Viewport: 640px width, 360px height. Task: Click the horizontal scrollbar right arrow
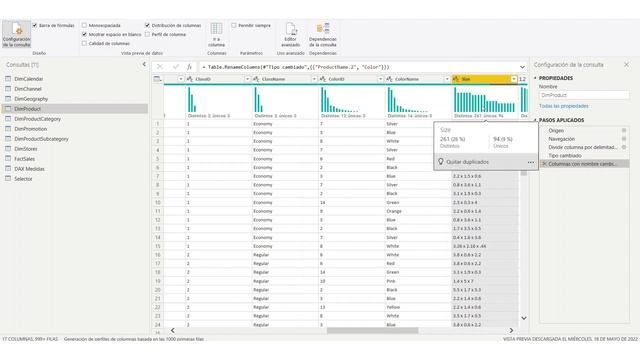tap(511, 330)
